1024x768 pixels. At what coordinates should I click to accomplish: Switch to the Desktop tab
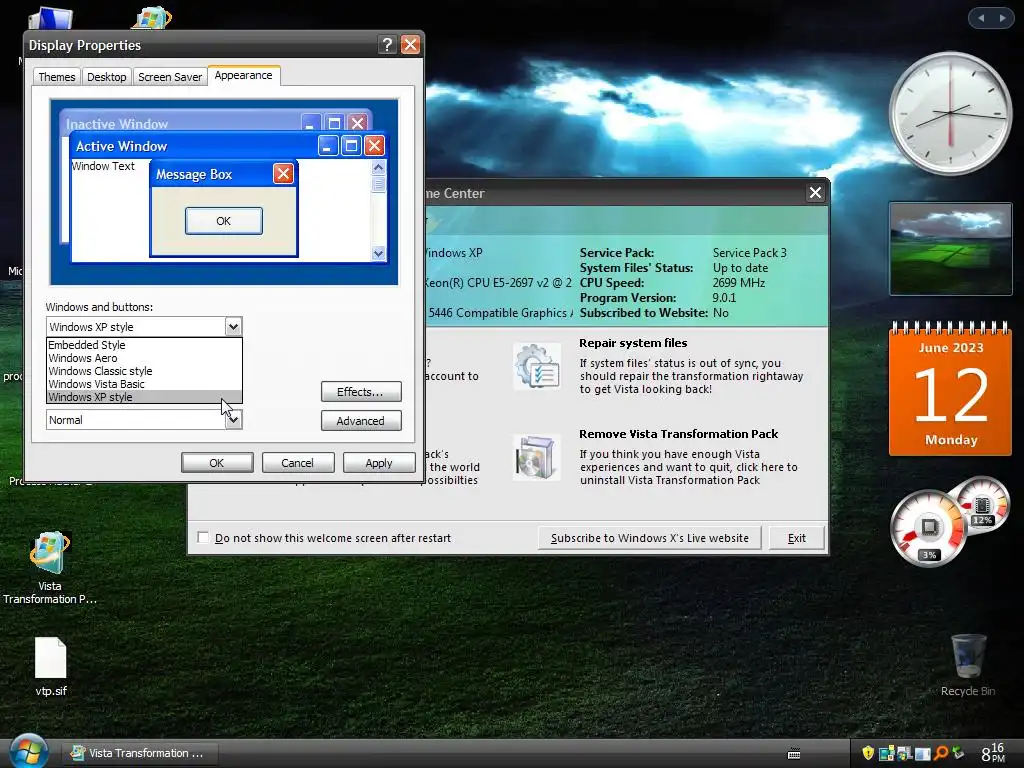pyautogui.click(x=106, y=77)
